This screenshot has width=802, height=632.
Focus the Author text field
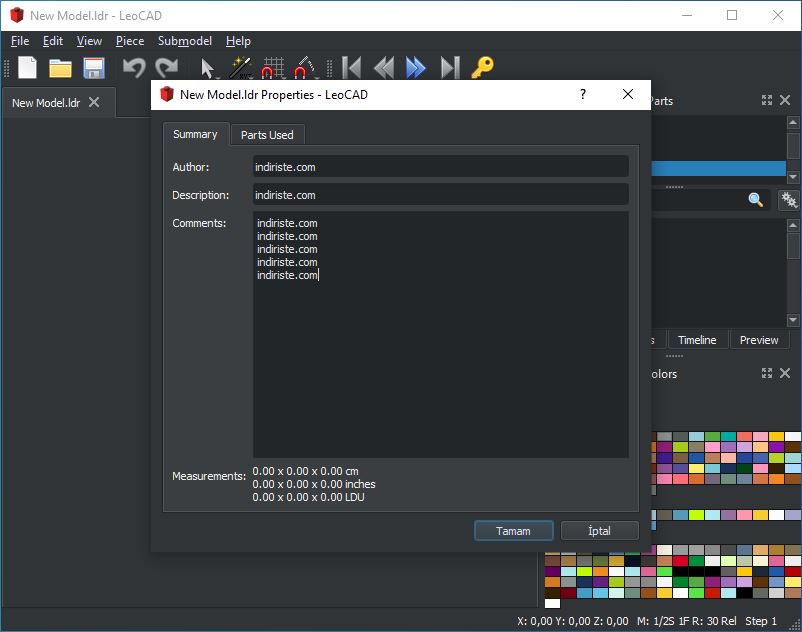440,167
